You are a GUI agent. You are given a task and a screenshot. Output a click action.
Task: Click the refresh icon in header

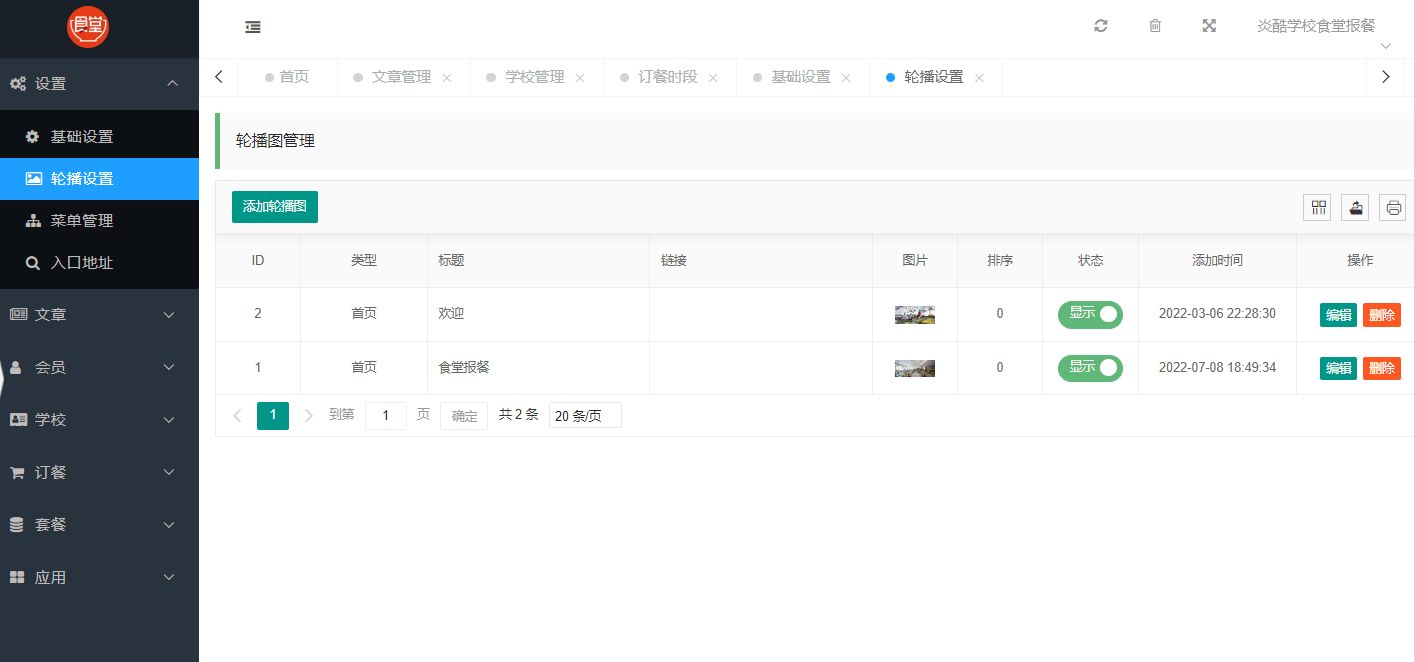point(1101,26)
